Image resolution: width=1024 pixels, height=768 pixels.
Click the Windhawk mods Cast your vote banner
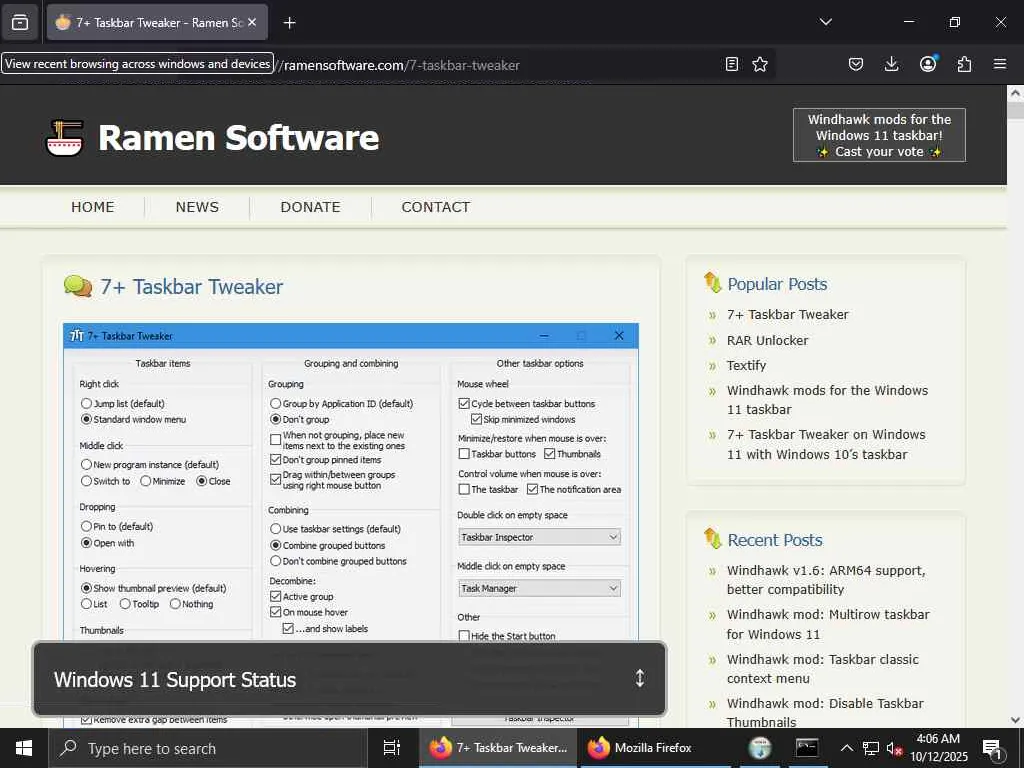tap(879, 135)
